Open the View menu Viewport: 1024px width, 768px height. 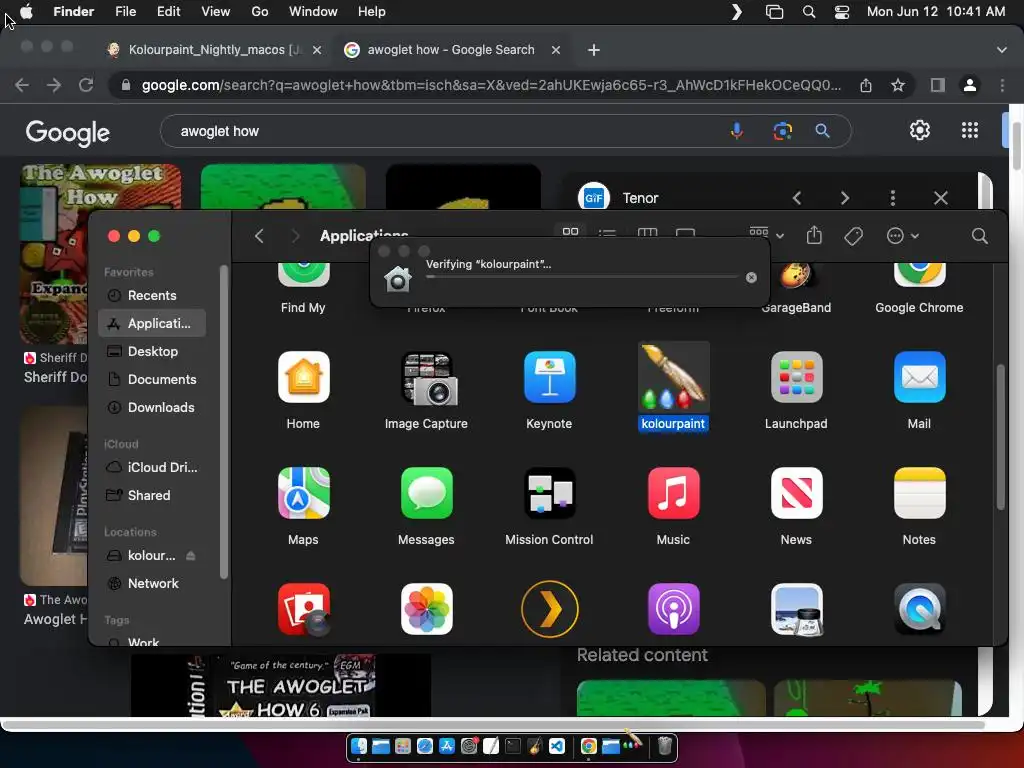click(216, 11)
